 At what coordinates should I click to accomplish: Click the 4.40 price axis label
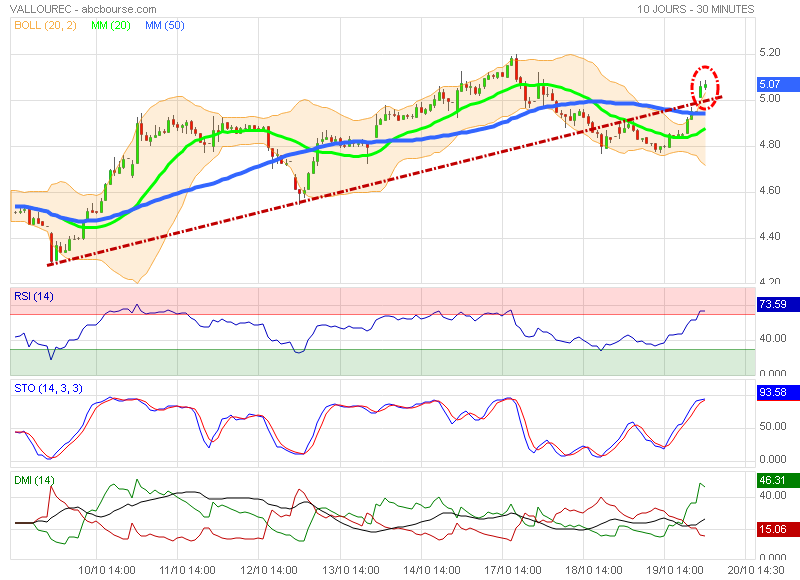[x=770, y=236]
